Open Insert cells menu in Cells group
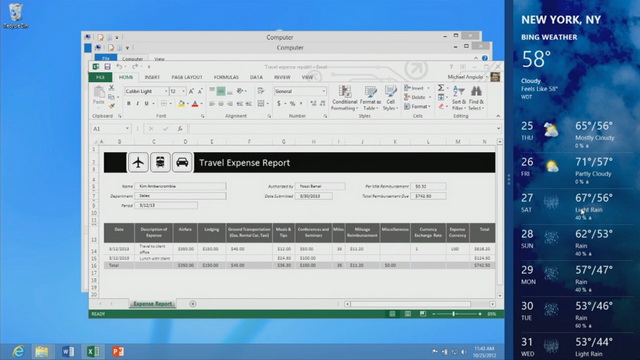640x360 pixels. point(417,88)
